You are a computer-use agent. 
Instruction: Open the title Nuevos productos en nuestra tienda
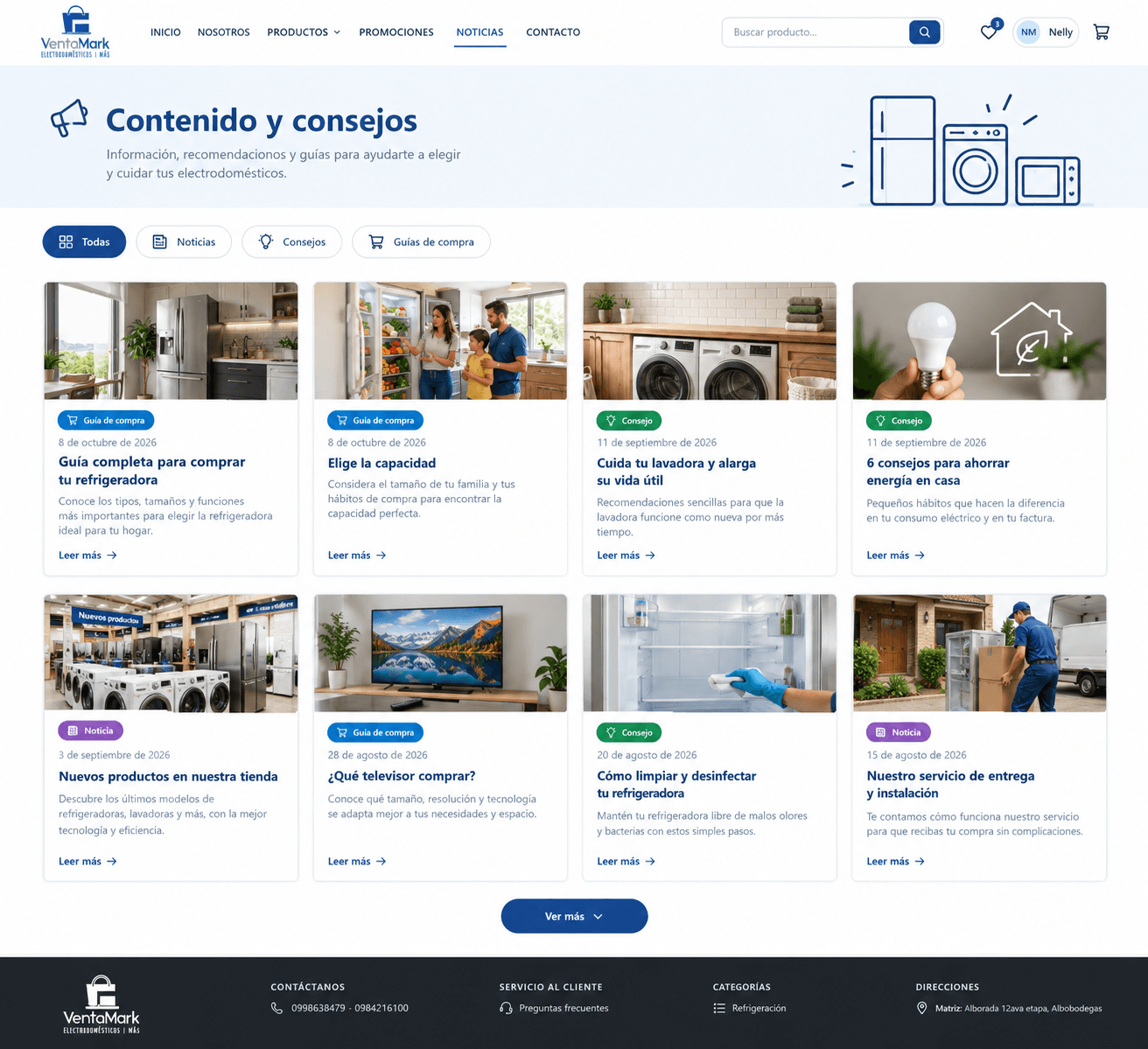coord(168,777)
